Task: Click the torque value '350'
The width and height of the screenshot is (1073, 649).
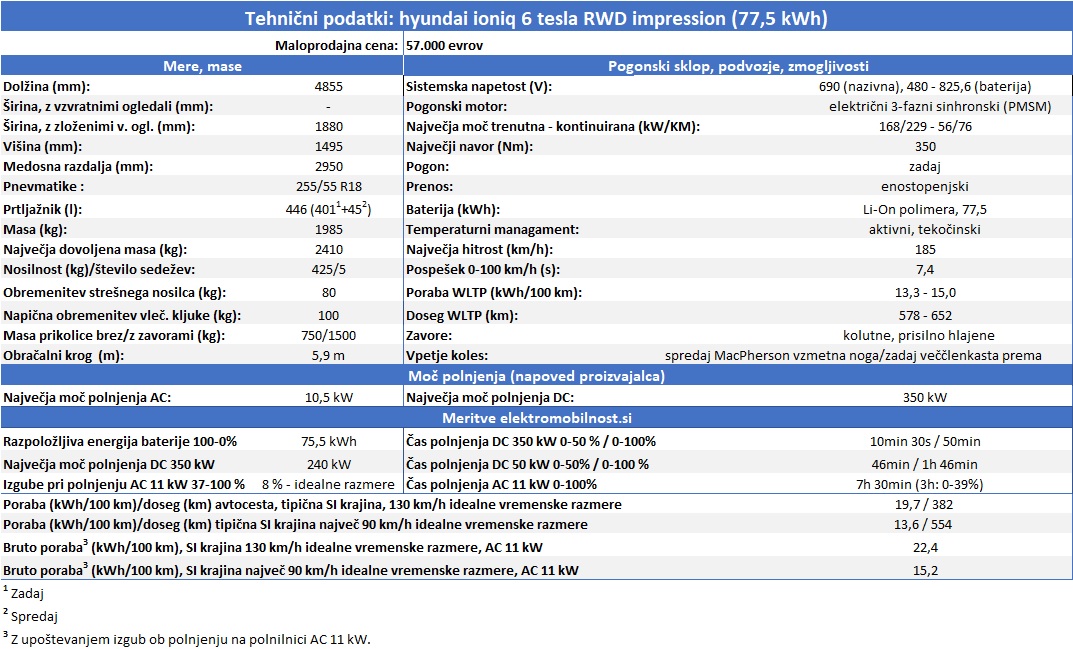Action: 925,147
